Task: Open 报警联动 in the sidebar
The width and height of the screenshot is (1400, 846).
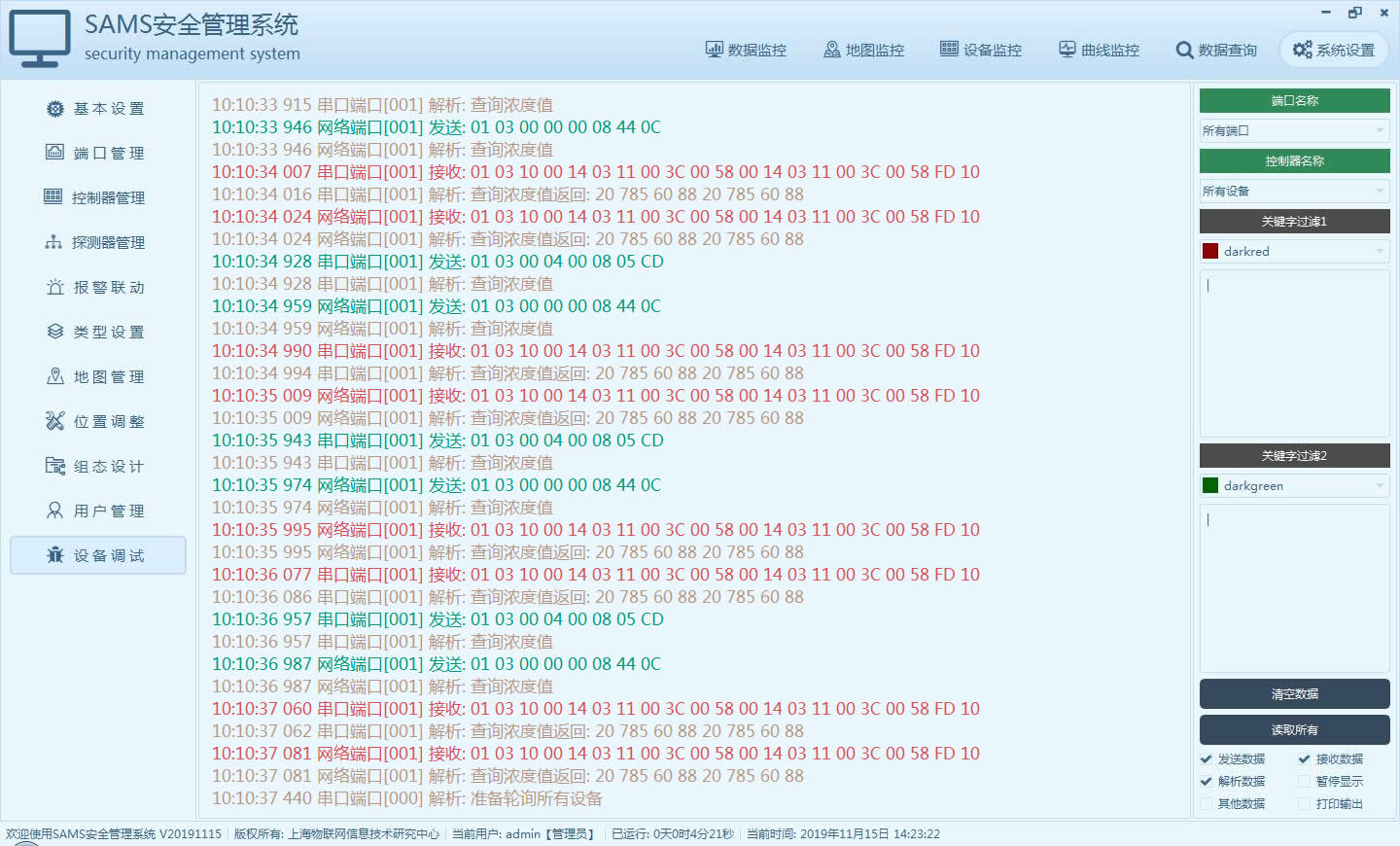Action: click(x=97, y=288)
